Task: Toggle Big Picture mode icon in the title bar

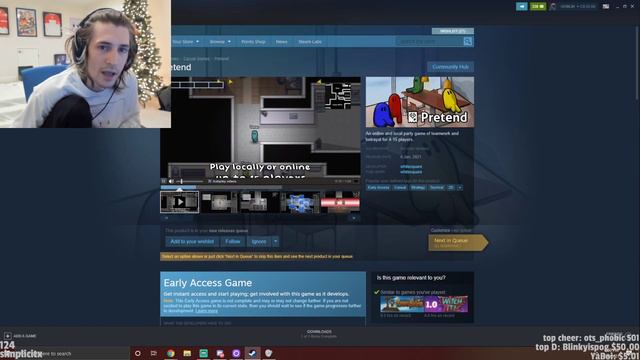Action: pyautogui.click(x=606, y=7)
